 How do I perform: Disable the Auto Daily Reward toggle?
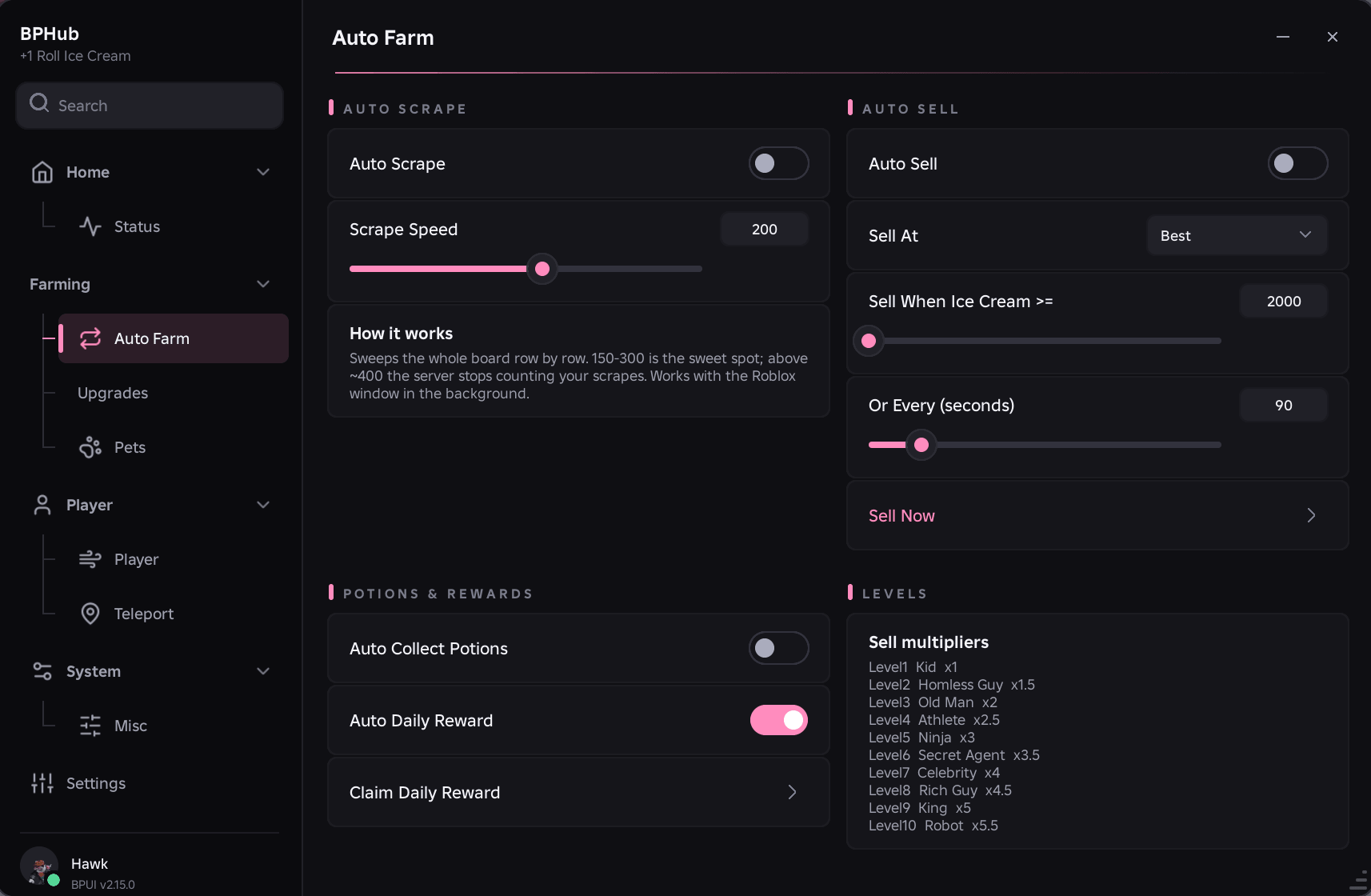click(x=778, y=720)
